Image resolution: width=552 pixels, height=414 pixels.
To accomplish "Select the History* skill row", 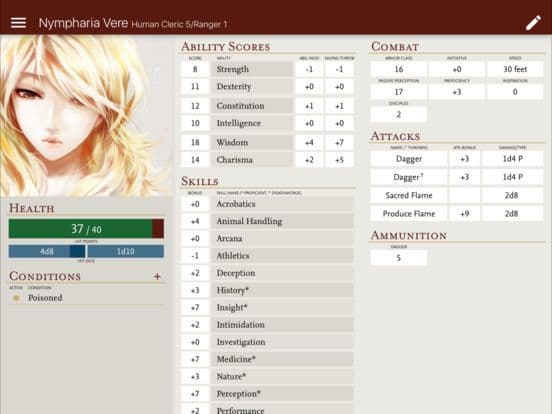I will pos(282,290).
